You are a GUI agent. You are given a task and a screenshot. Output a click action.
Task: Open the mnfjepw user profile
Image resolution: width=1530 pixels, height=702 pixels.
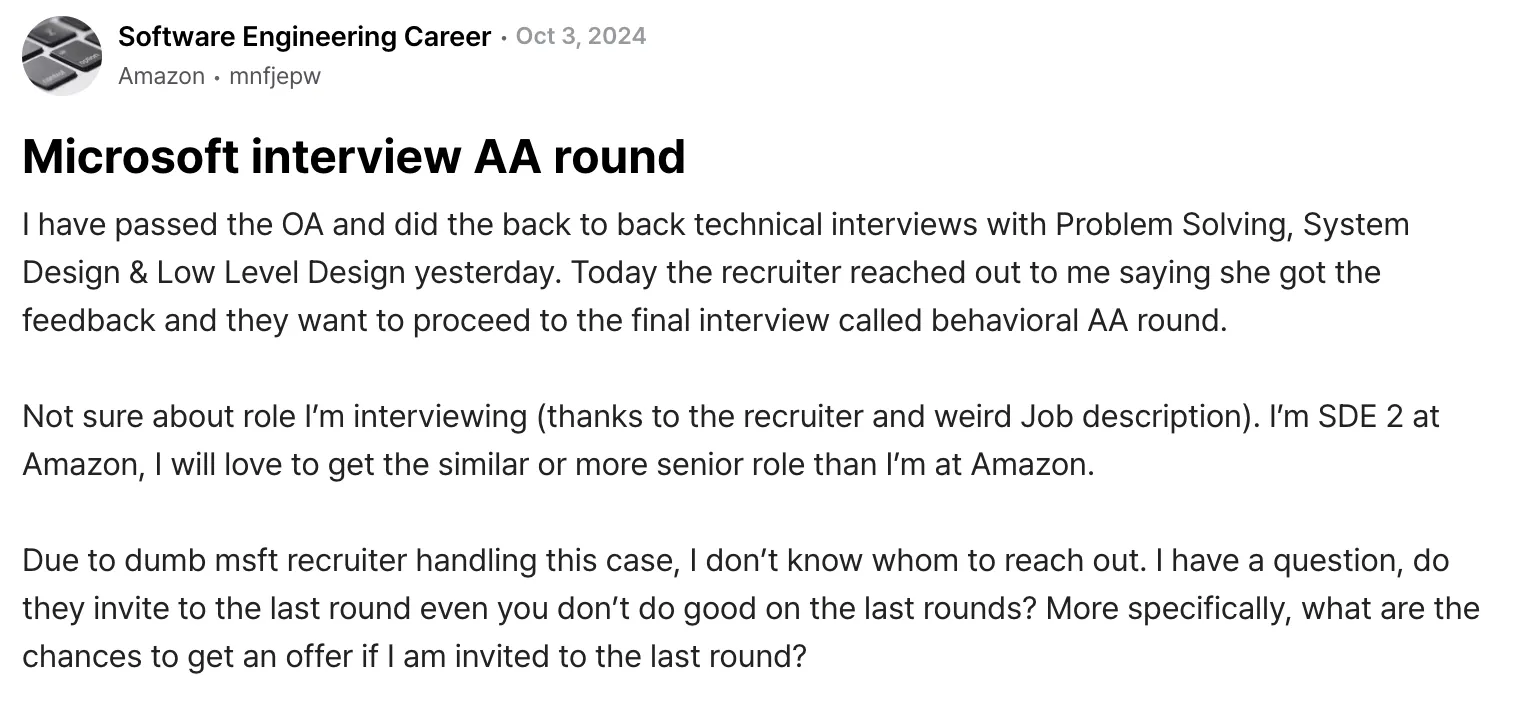pyautogui.click(x=275, y=76)
